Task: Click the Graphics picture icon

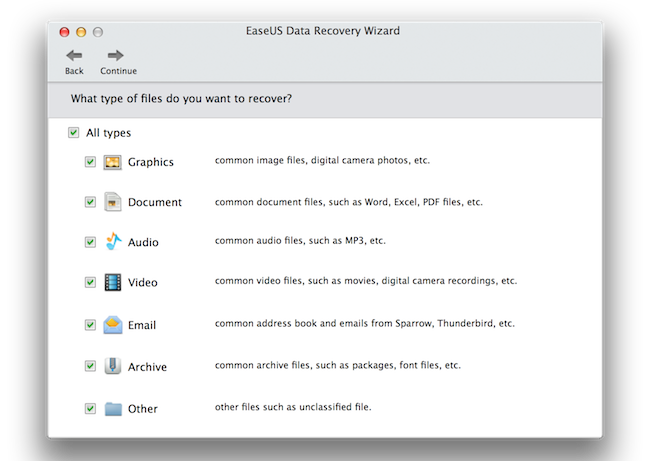Action: (113, 162)
